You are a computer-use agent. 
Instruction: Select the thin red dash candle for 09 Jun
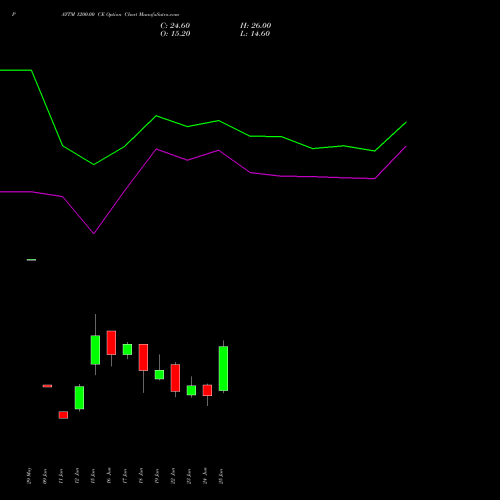tap(47, 386)
